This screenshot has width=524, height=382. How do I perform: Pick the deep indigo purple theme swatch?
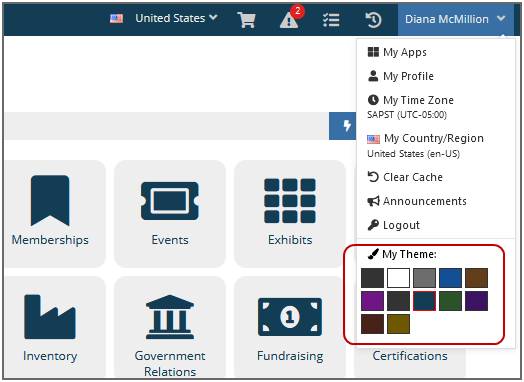[x=477, y=301]
